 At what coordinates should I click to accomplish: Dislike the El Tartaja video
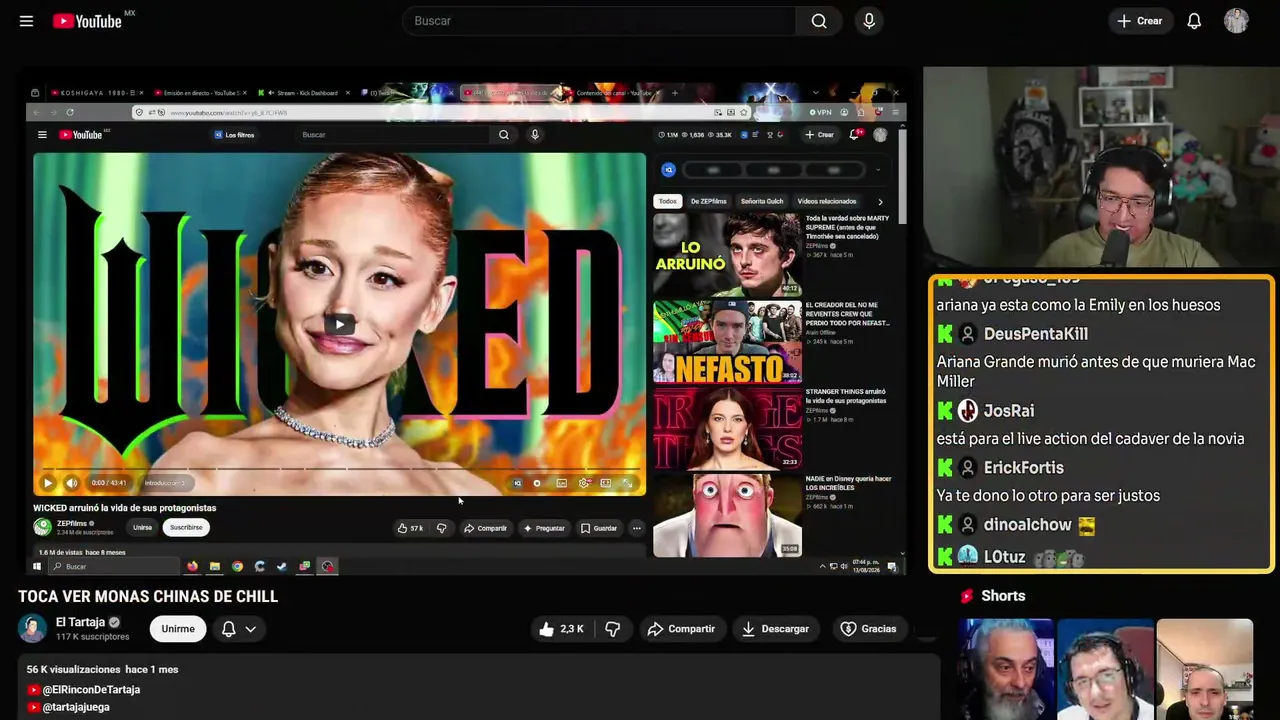coord(613,629)
